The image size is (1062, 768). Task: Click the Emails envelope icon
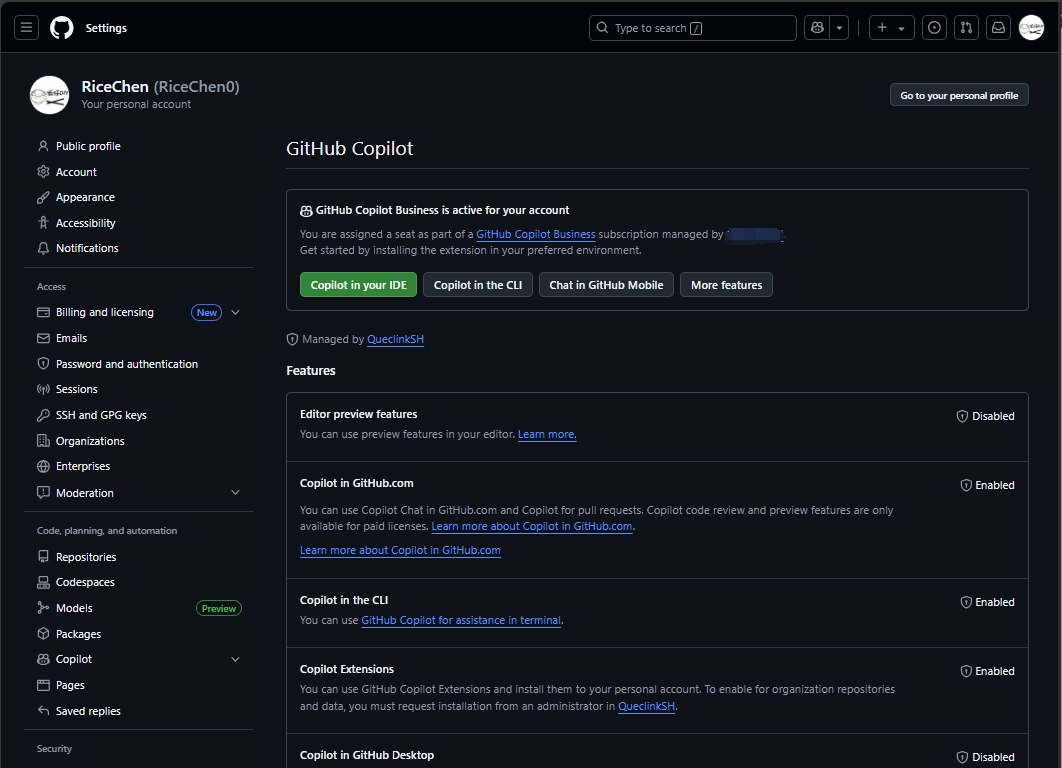(43, 338)
